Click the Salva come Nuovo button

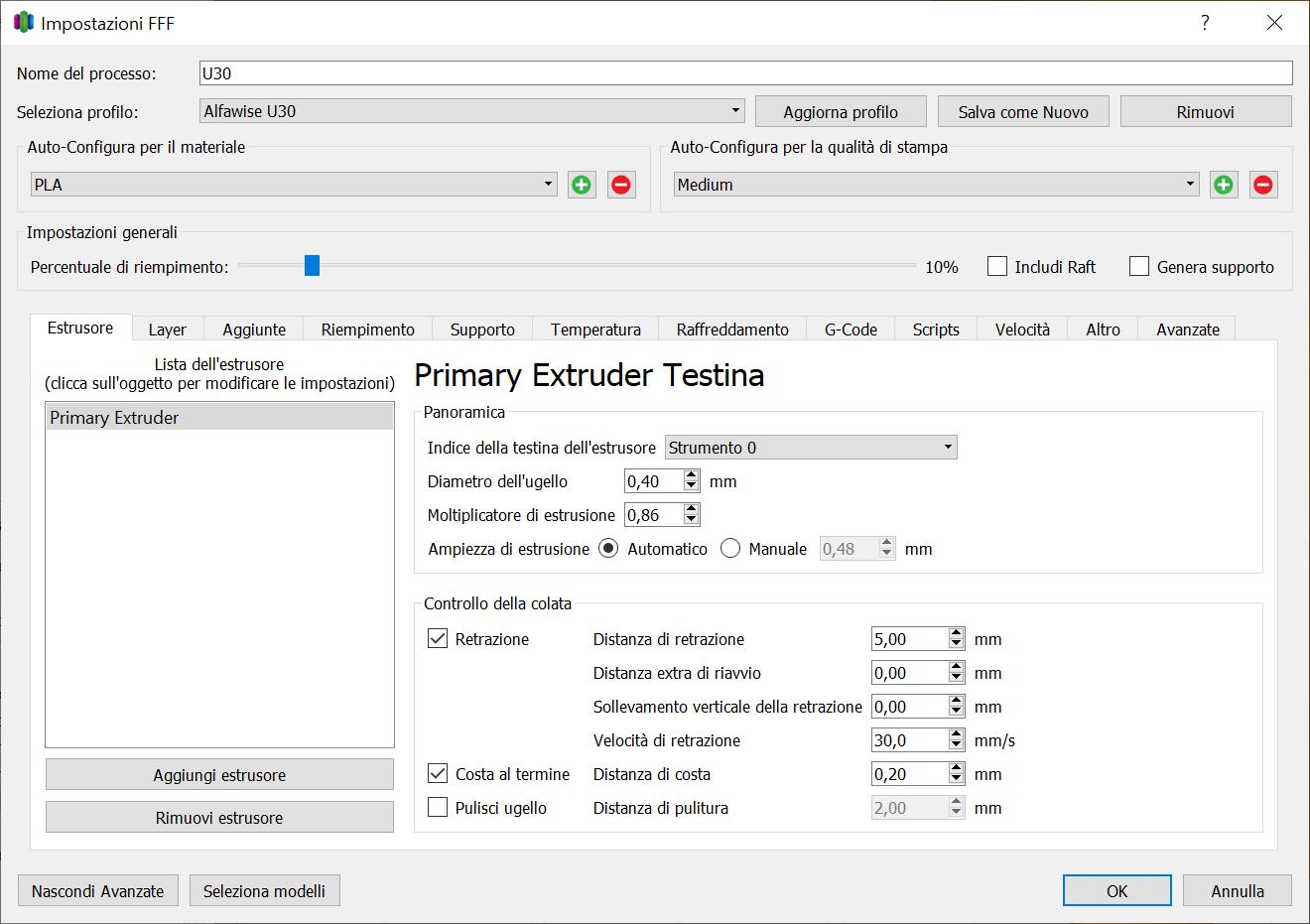pyautogui.click(x=1023, y=112)
